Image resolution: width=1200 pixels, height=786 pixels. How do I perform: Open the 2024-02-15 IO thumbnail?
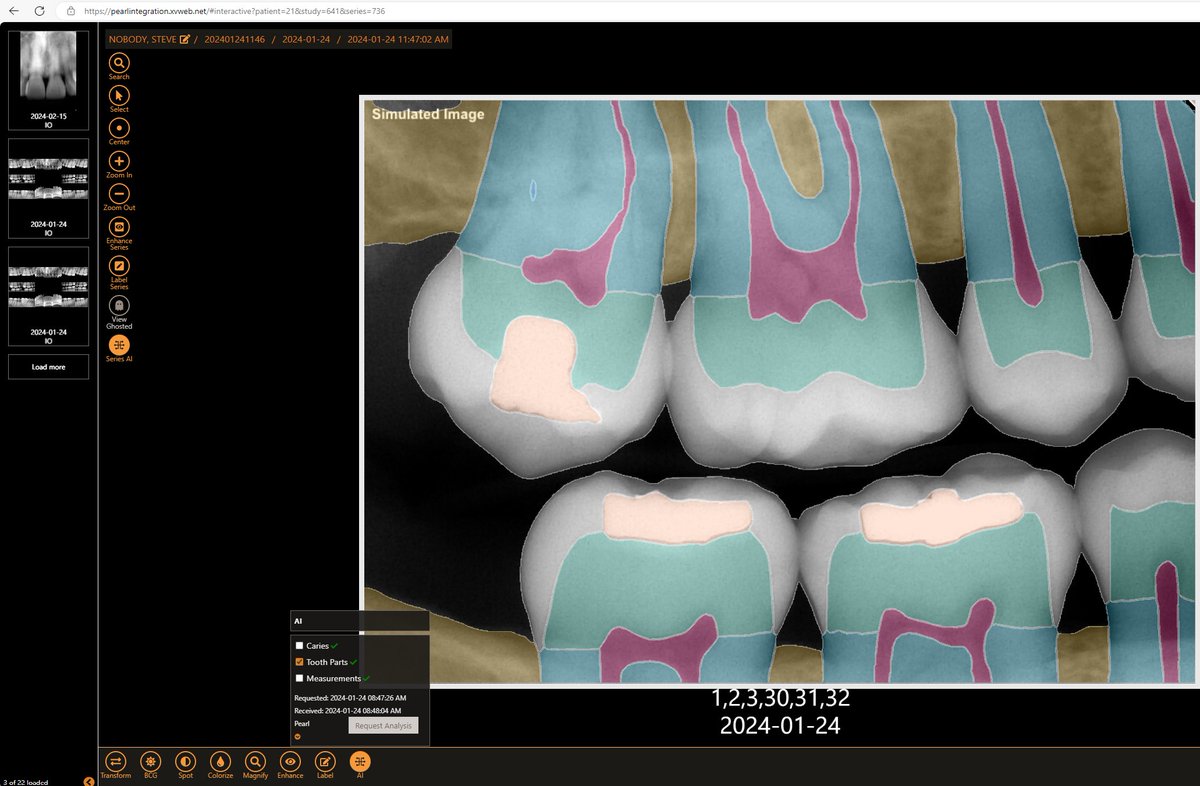tap(48, 80)
